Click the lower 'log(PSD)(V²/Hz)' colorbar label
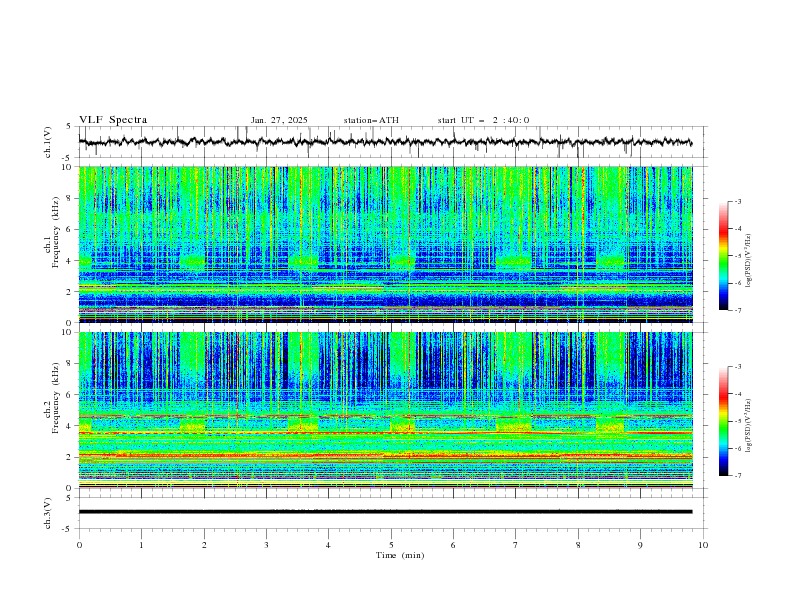This screenshot has height=612, width=792. pyautogui.click(x=749, y=425)
